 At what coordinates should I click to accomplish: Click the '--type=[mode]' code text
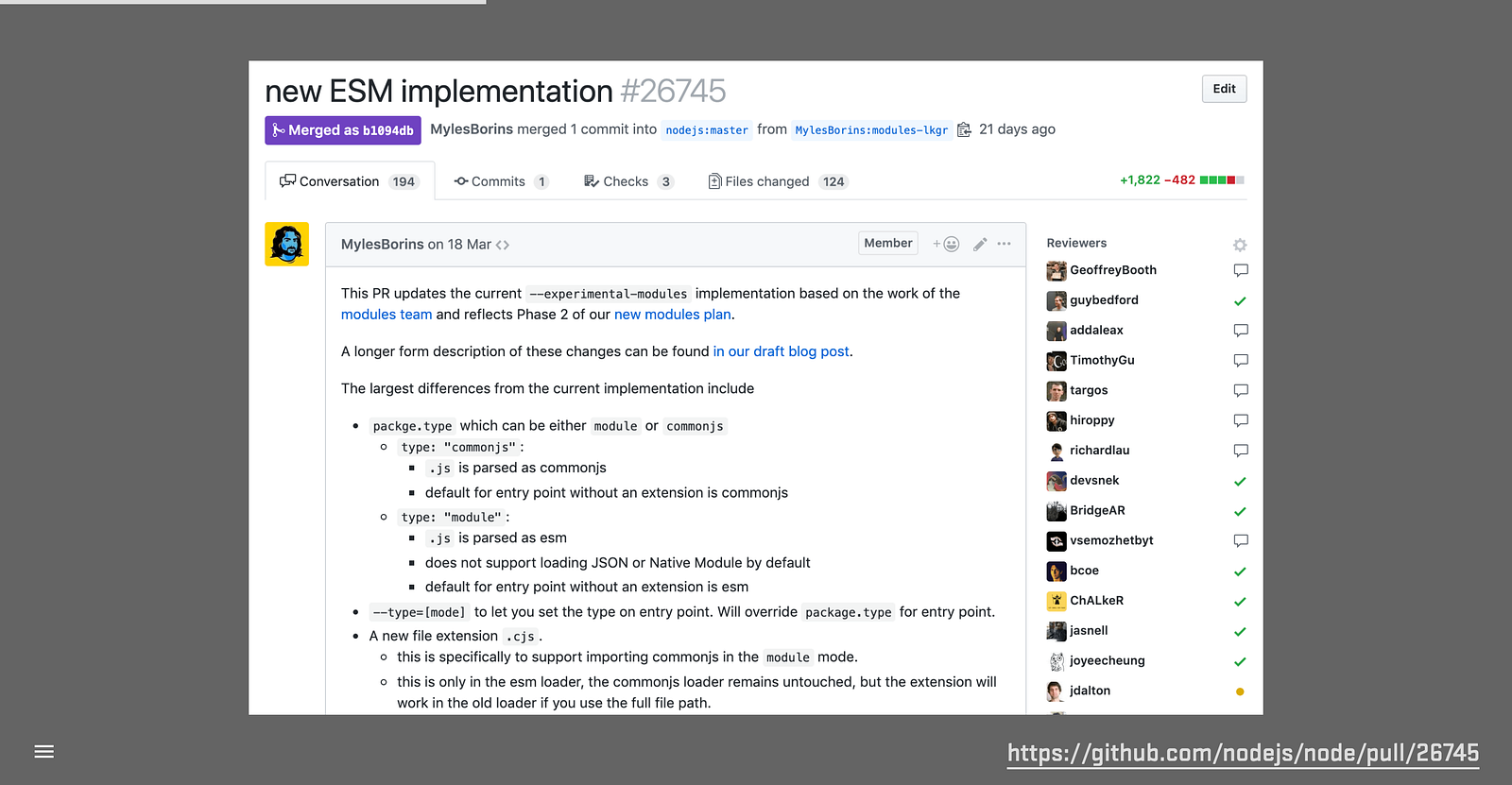pos(420,613)
